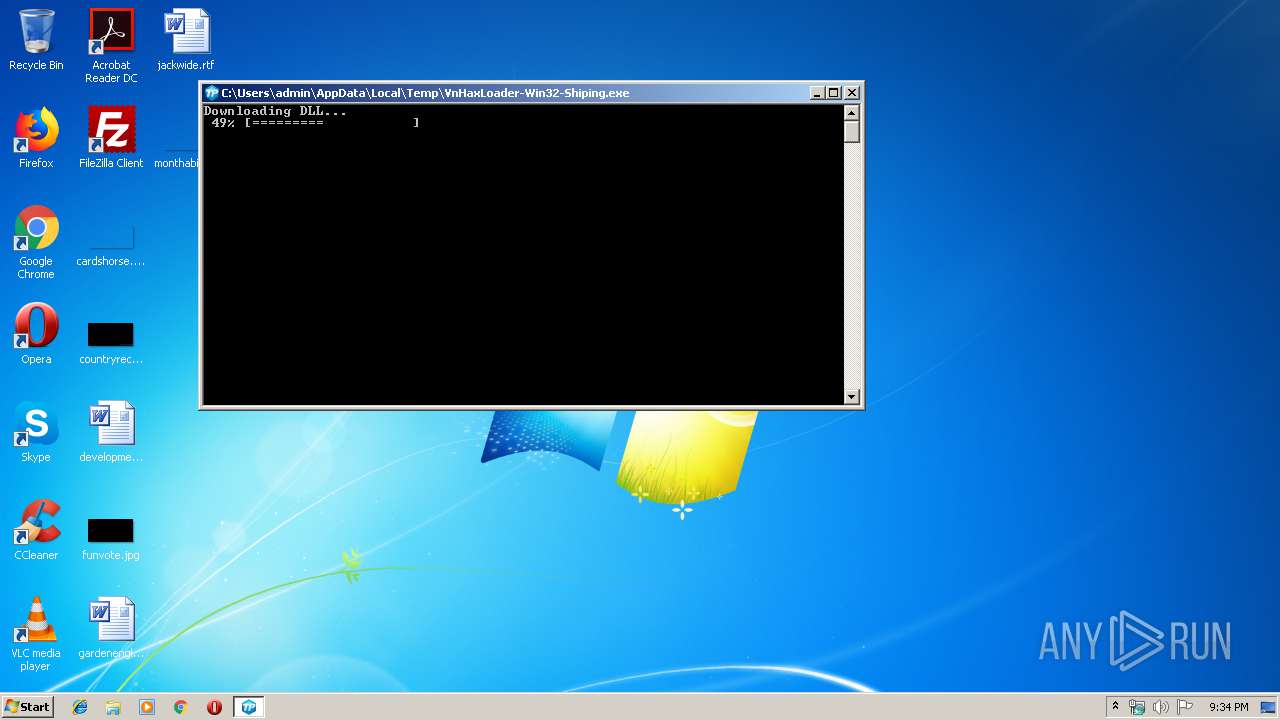
Task: Click the Start button
Action: [x=27, y=707]
